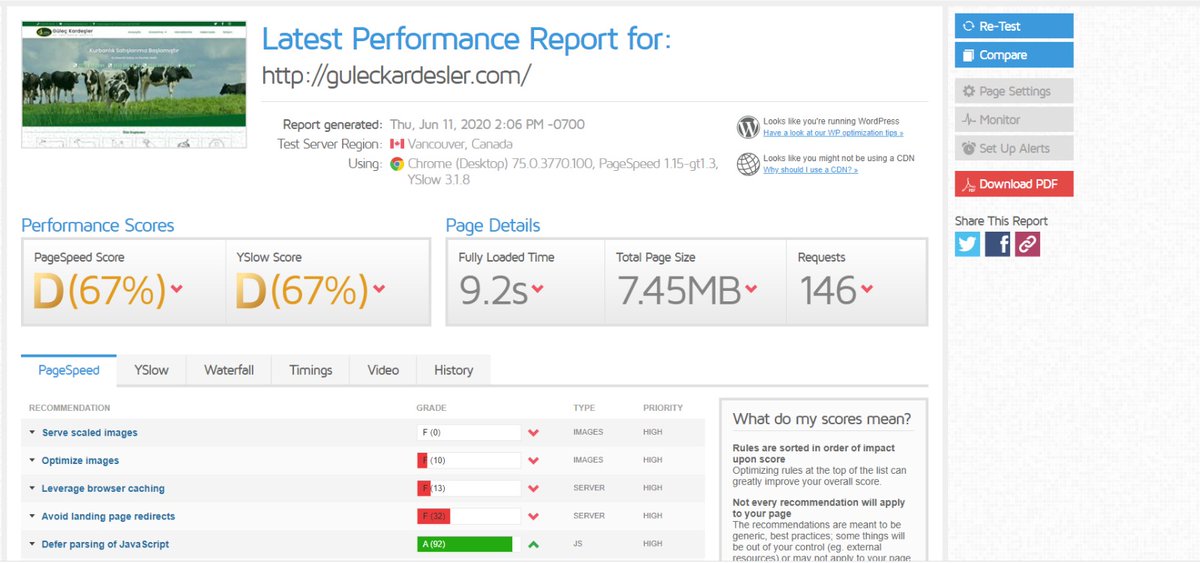Click the Canada flag icon
The image size is (1200, 563).
click(x=397, y=144)
